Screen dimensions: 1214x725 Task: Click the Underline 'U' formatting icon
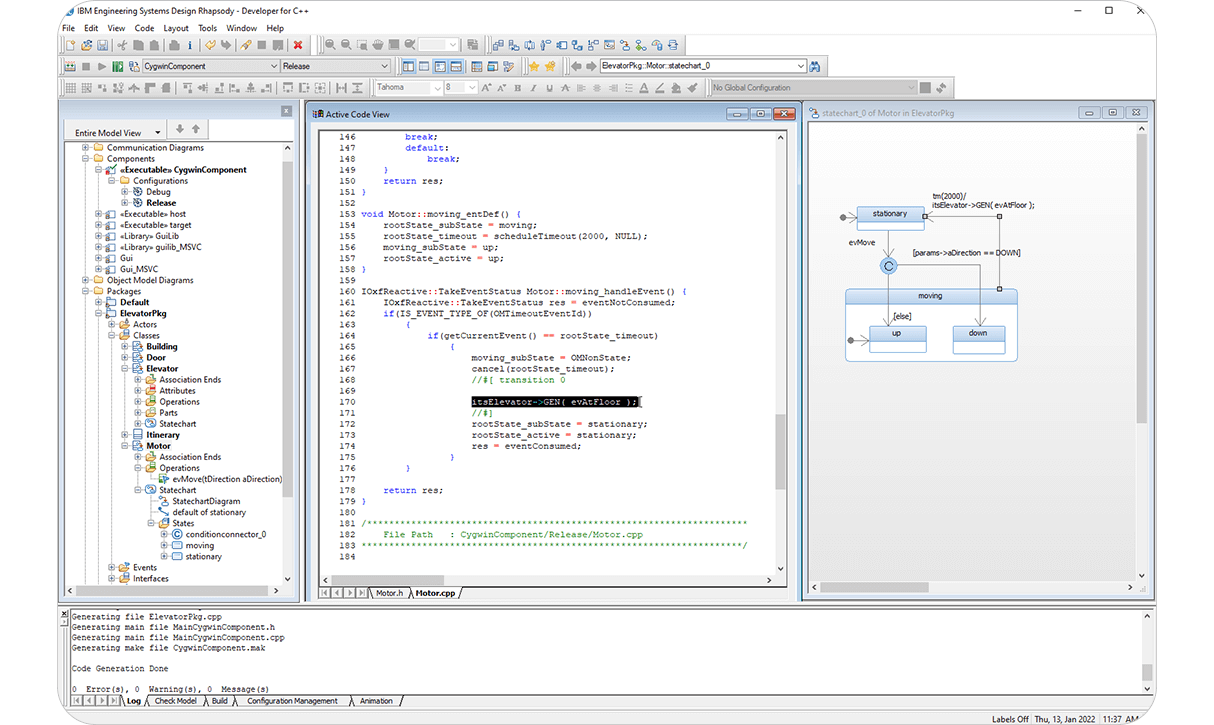[549, 88]
